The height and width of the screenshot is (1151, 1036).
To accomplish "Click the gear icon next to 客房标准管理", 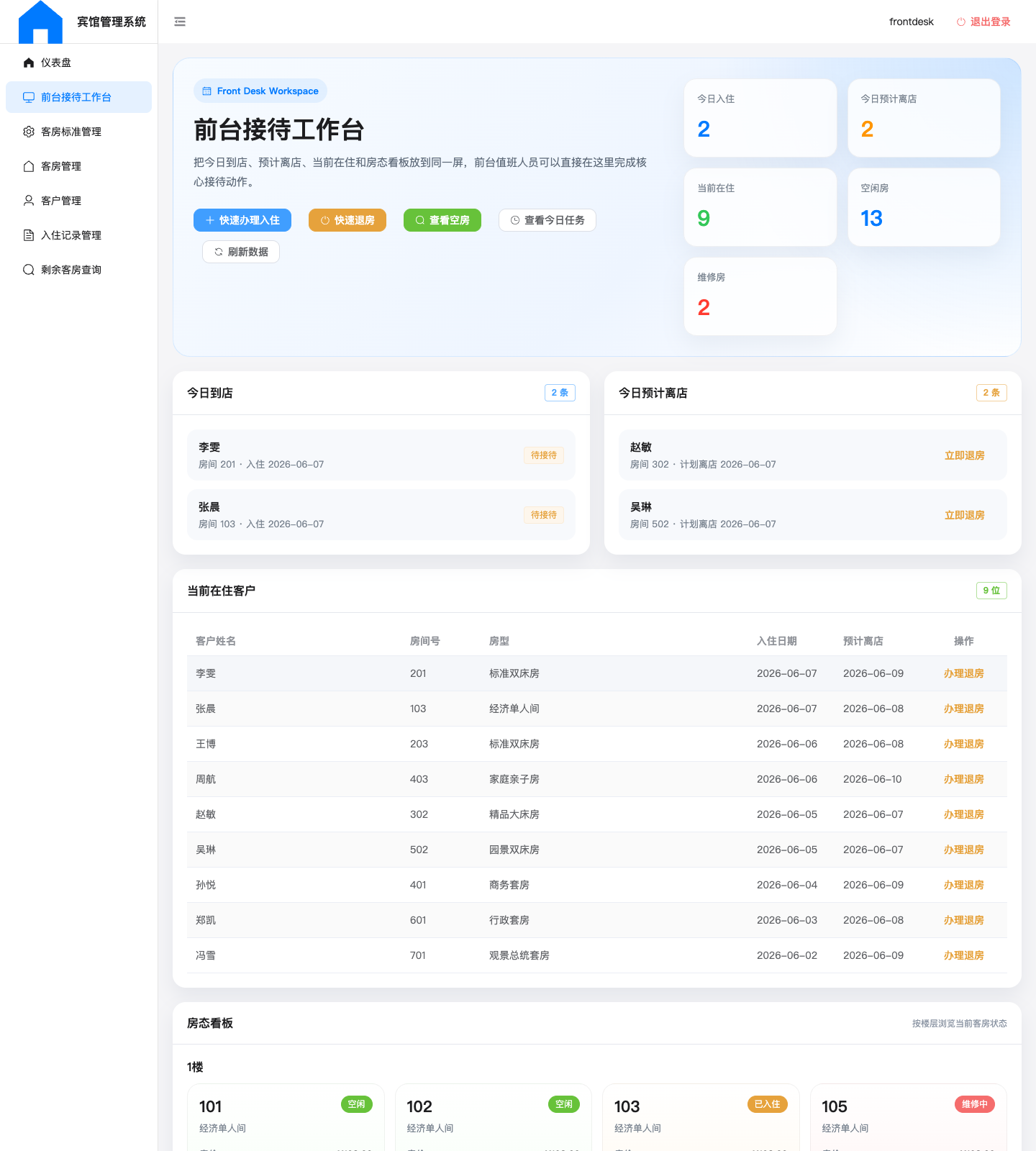I will (x=29, y=132).
